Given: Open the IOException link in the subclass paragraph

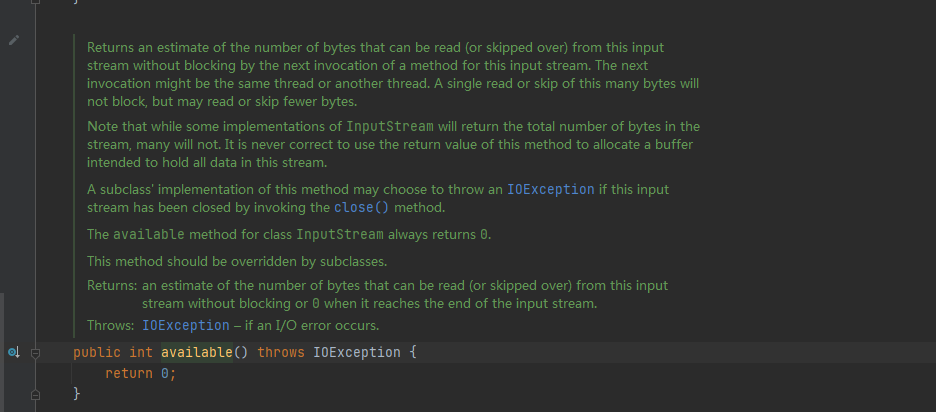Looking at the screenshot, I should [x=550, y=189].
